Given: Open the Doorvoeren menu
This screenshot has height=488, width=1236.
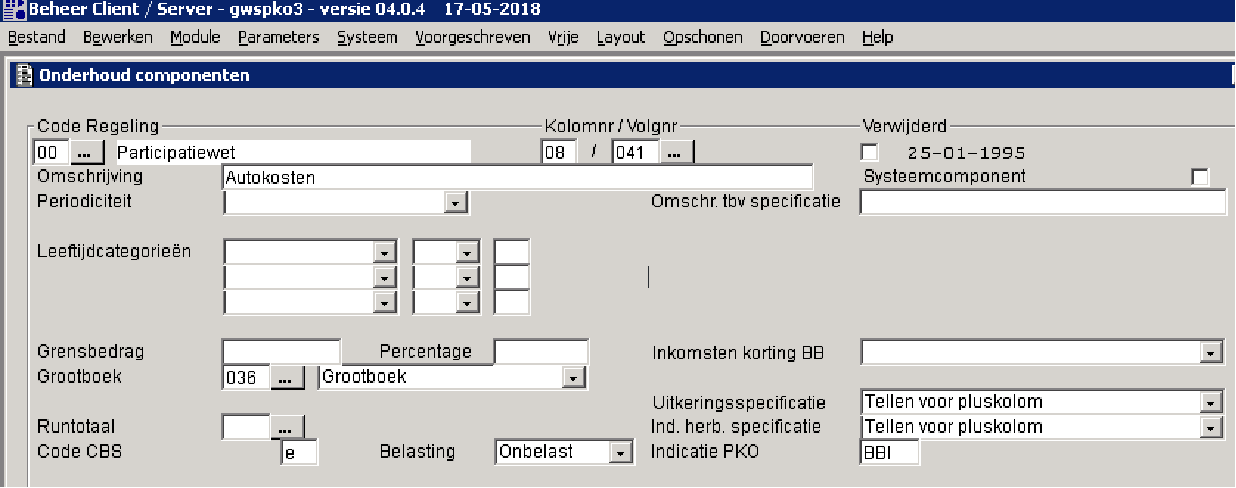Looking at the screenshot, I should 802,37.
